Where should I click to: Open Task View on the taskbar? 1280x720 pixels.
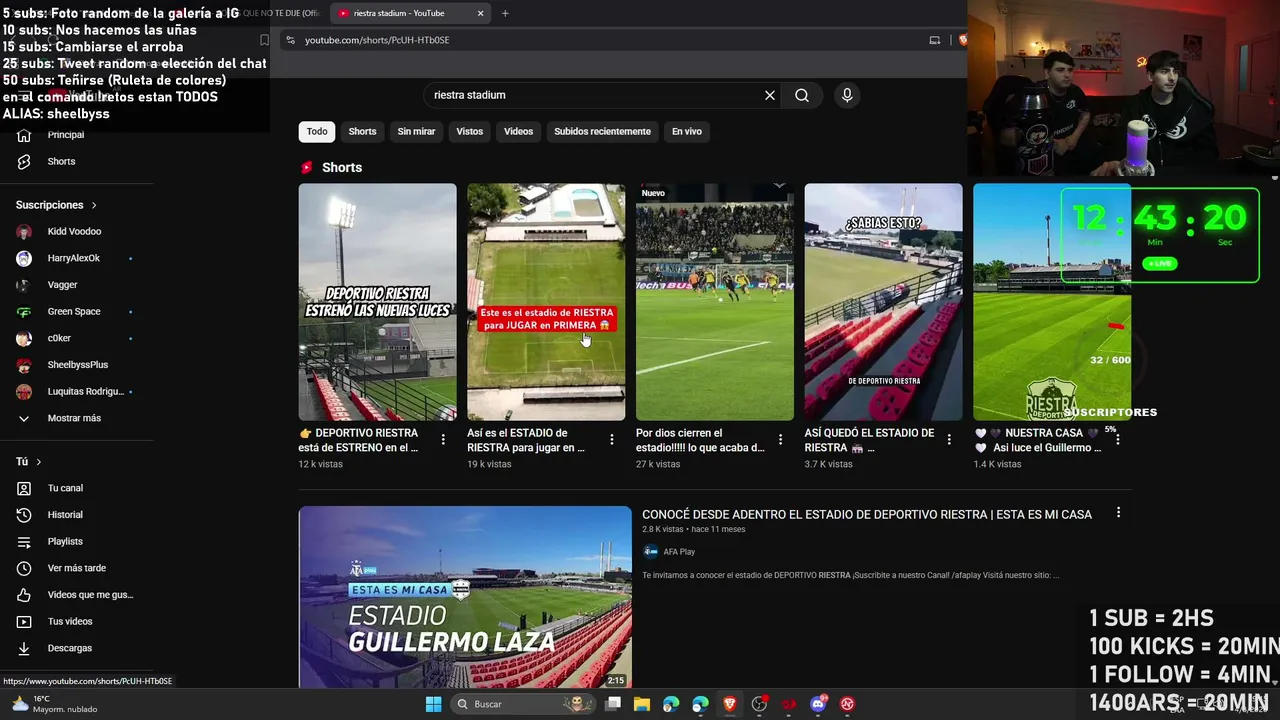pos(613,704)
